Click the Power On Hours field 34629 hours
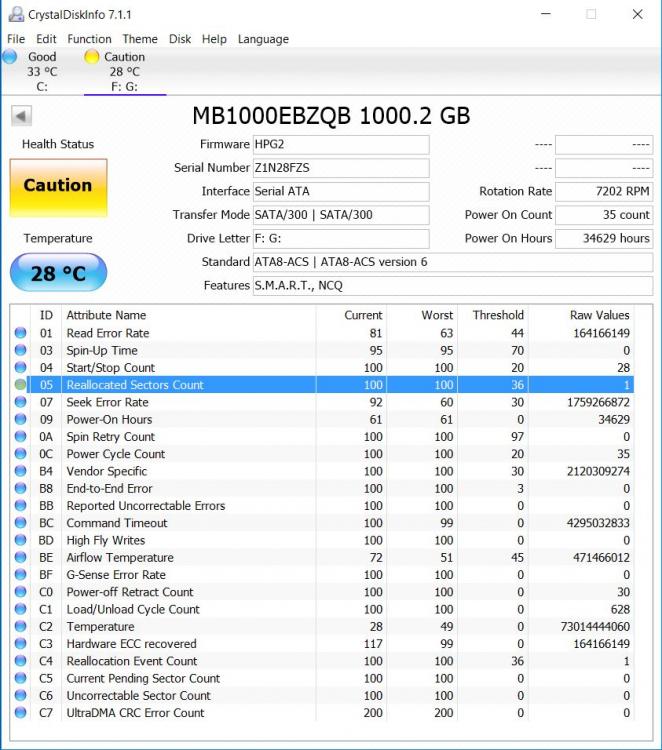The image size is (662, 750). coord(604,238)
